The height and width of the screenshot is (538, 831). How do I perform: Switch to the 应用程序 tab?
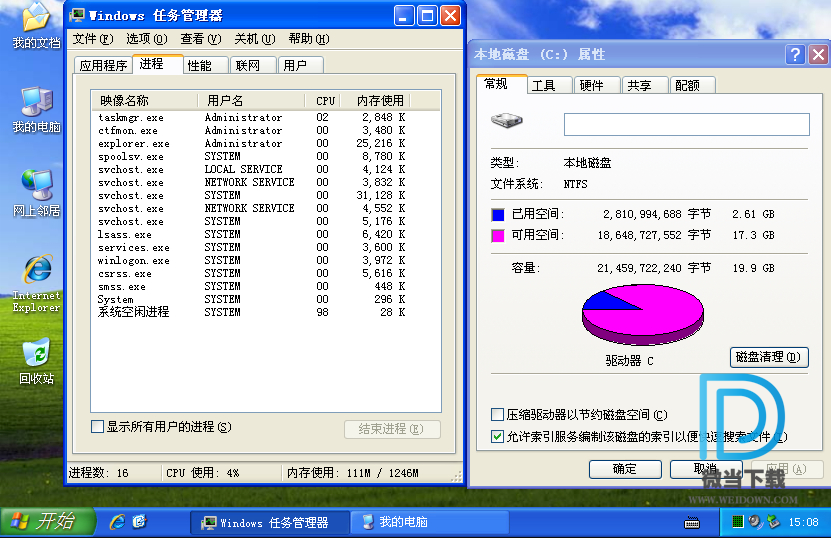[103, 65]
